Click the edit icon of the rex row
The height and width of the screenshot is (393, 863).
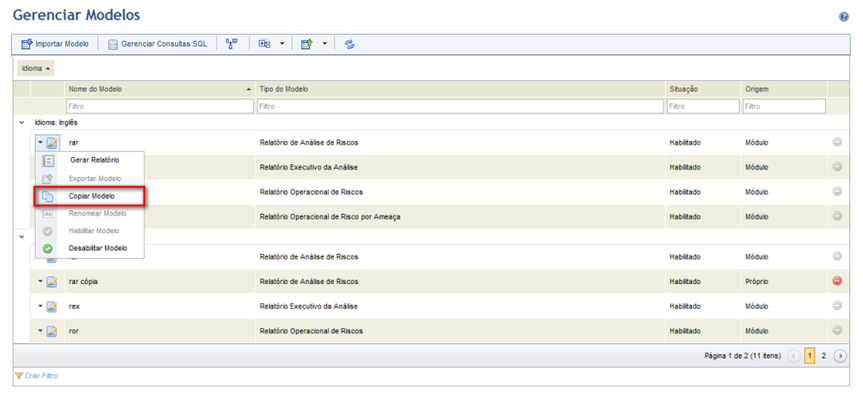pyautogui.click(x=52, y=307)
